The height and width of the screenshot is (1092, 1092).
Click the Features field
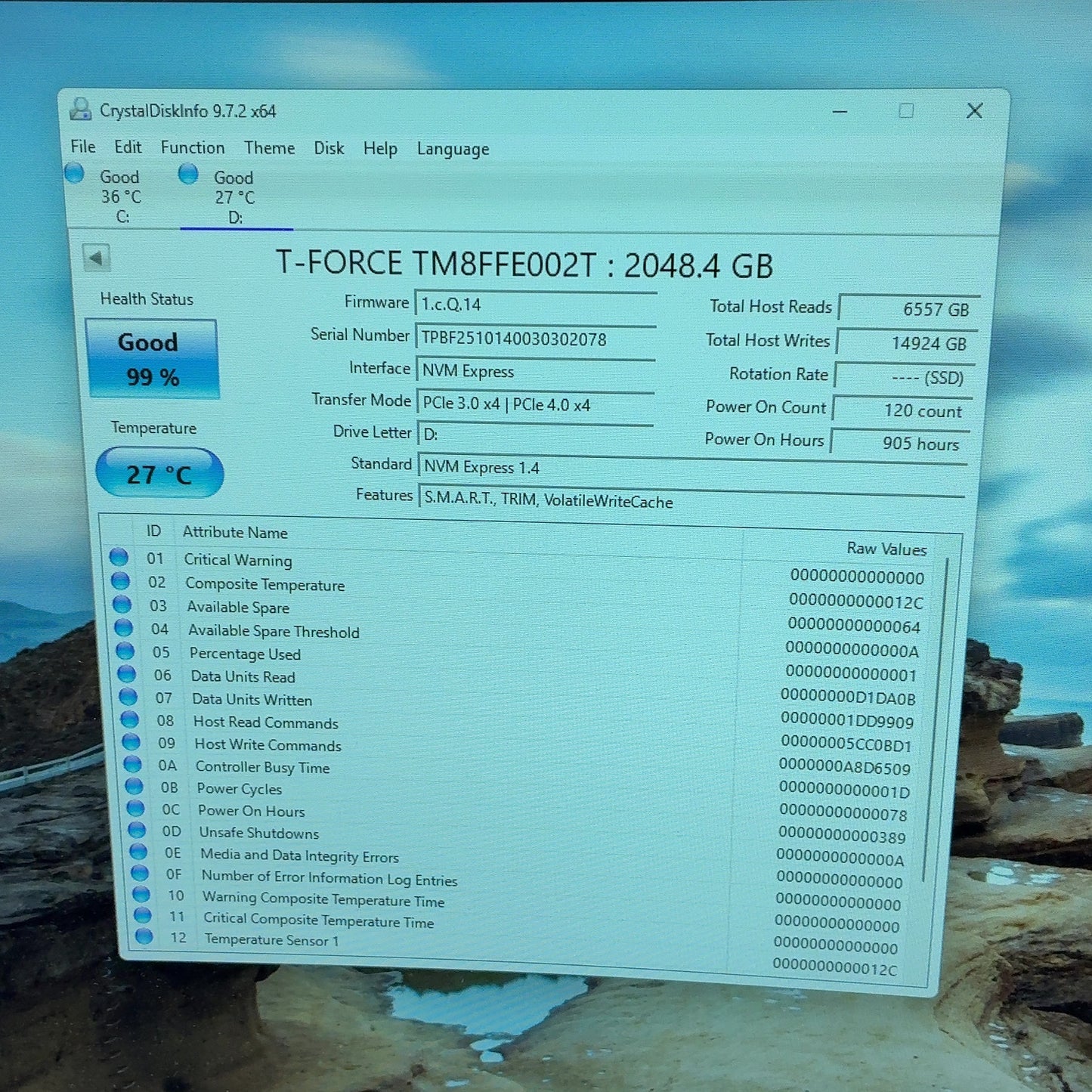[692, 500]
